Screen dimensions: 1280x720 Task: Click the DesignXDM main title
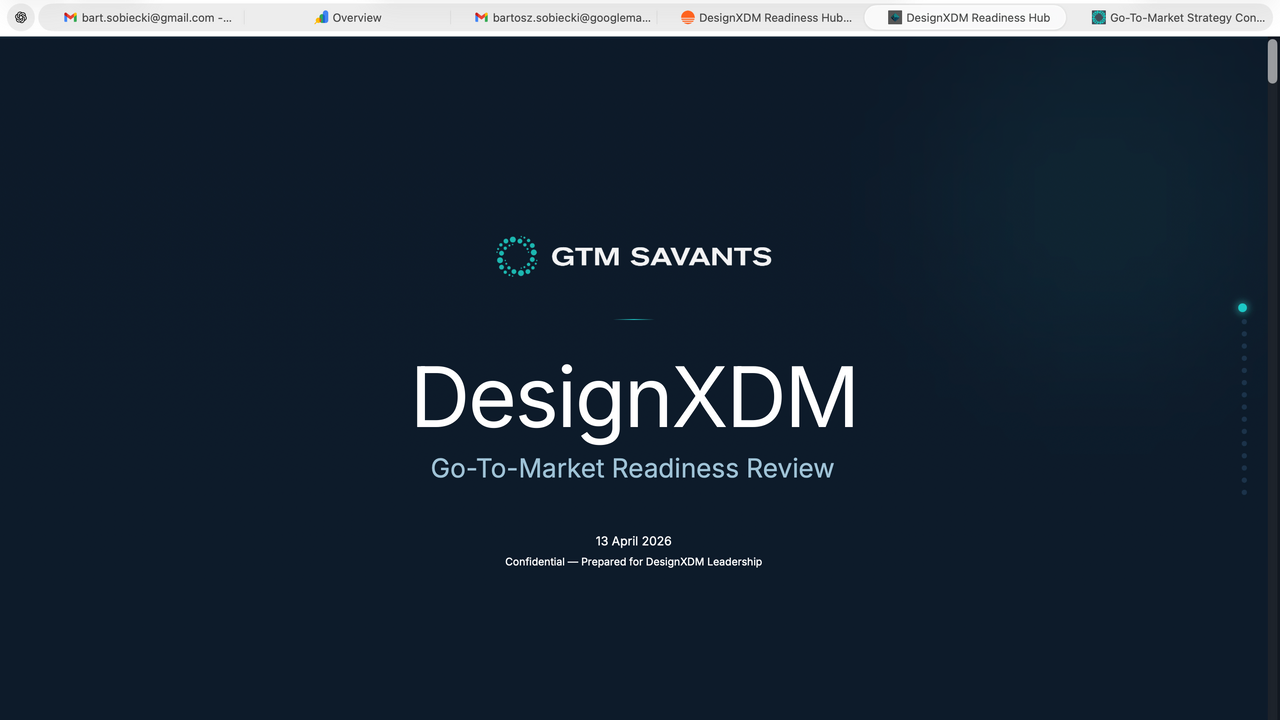click(634, 399)
